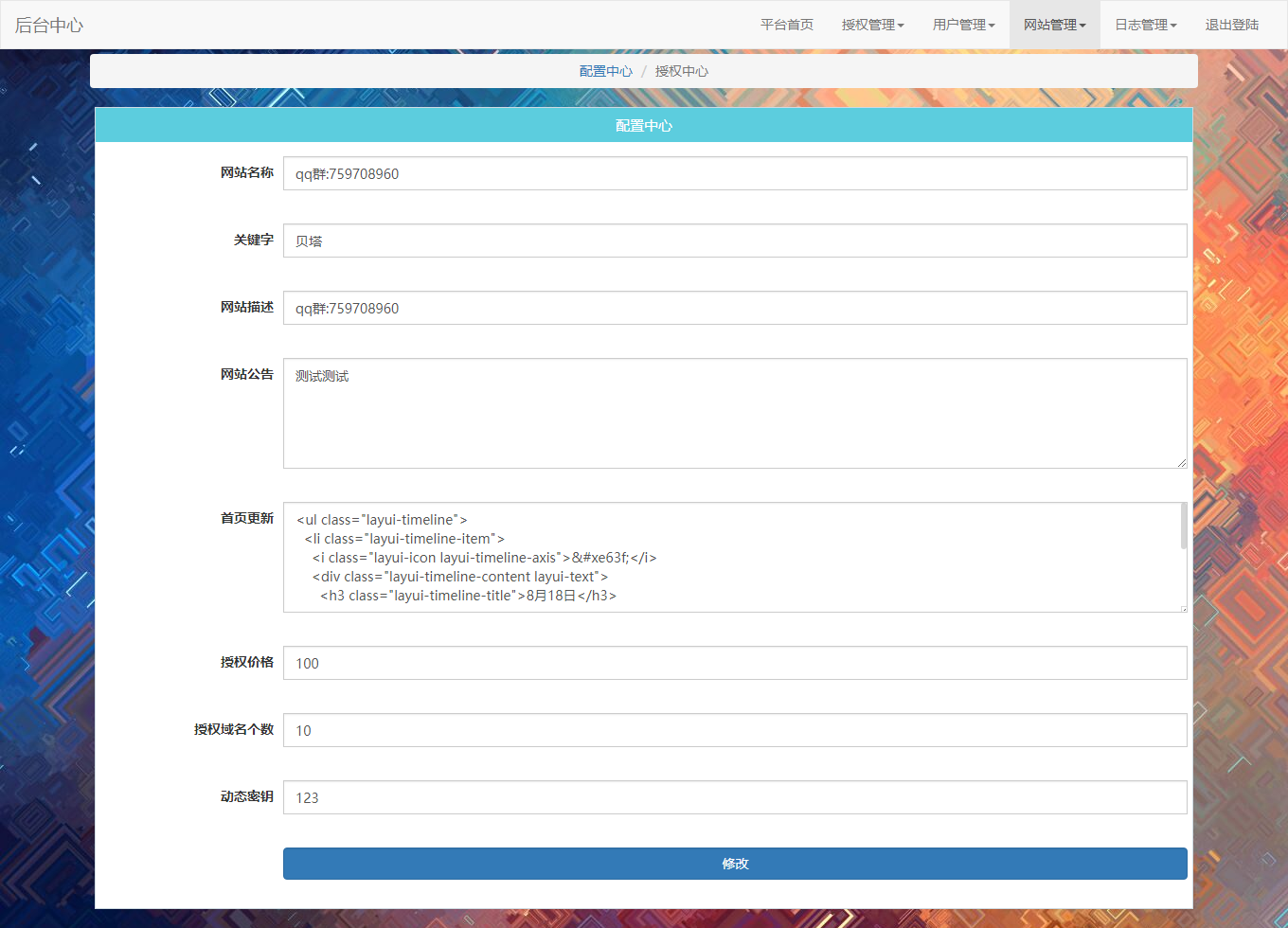Open the 网站管理 dropdown menu
The width and height of the screenshot is (1288, 928).
(1054, 25)
